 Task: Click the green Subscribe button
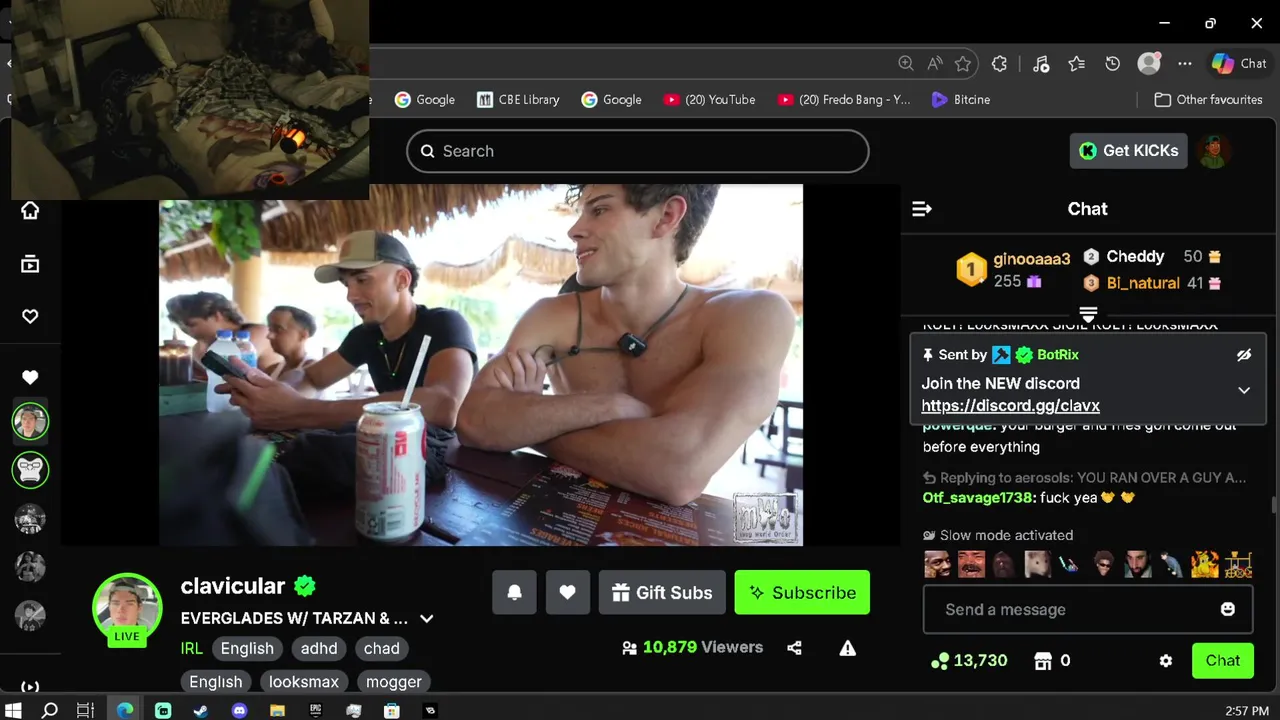[802, 592]
